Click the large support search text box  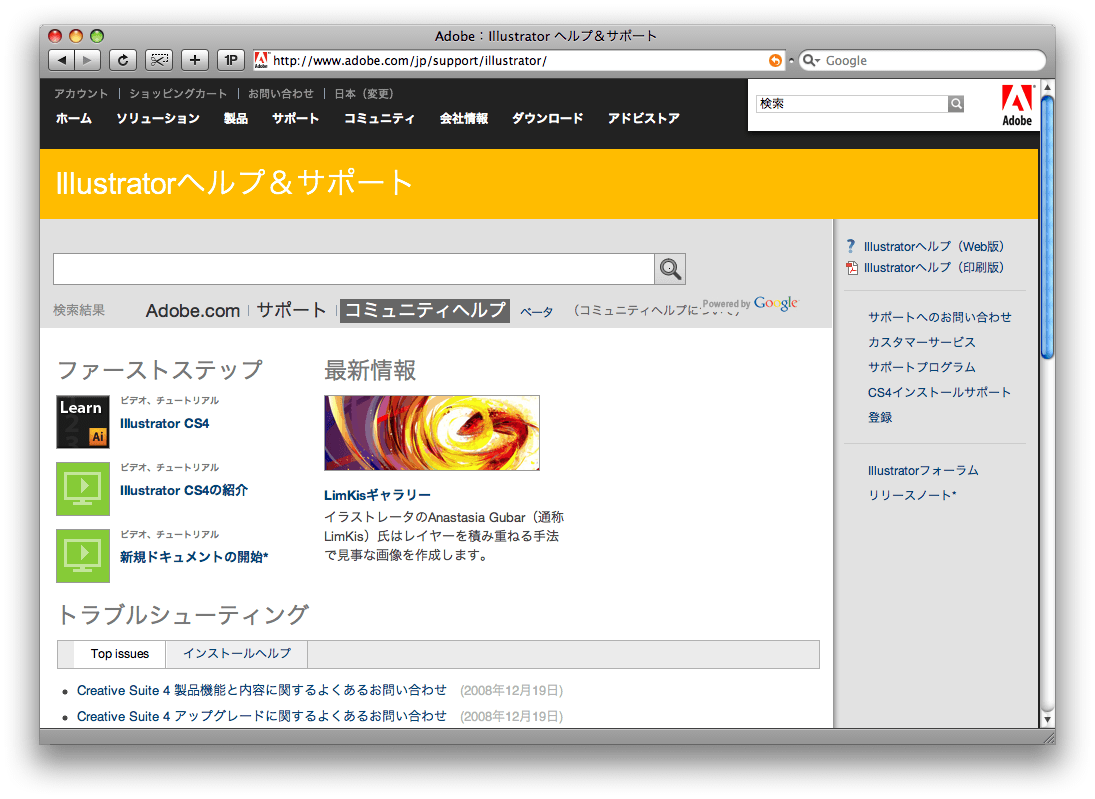[354, 269]
